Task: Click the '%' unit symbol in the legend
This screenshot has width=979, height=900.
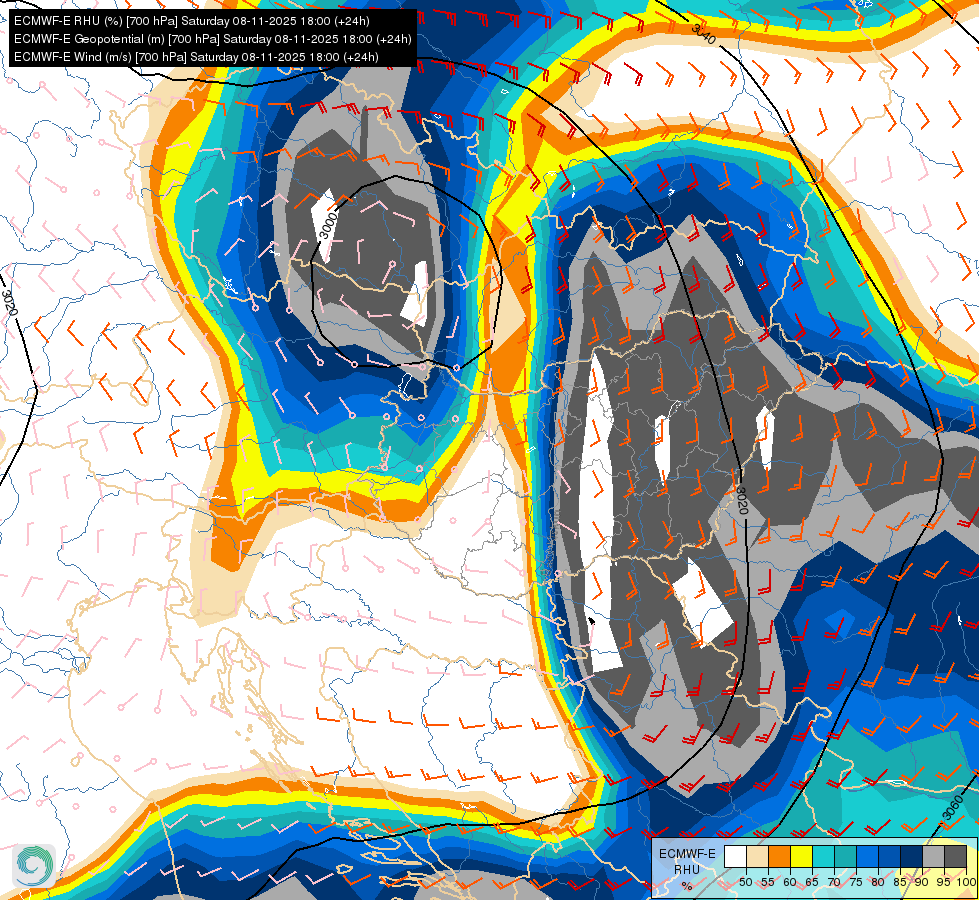Action: click(x=687, y=886)
